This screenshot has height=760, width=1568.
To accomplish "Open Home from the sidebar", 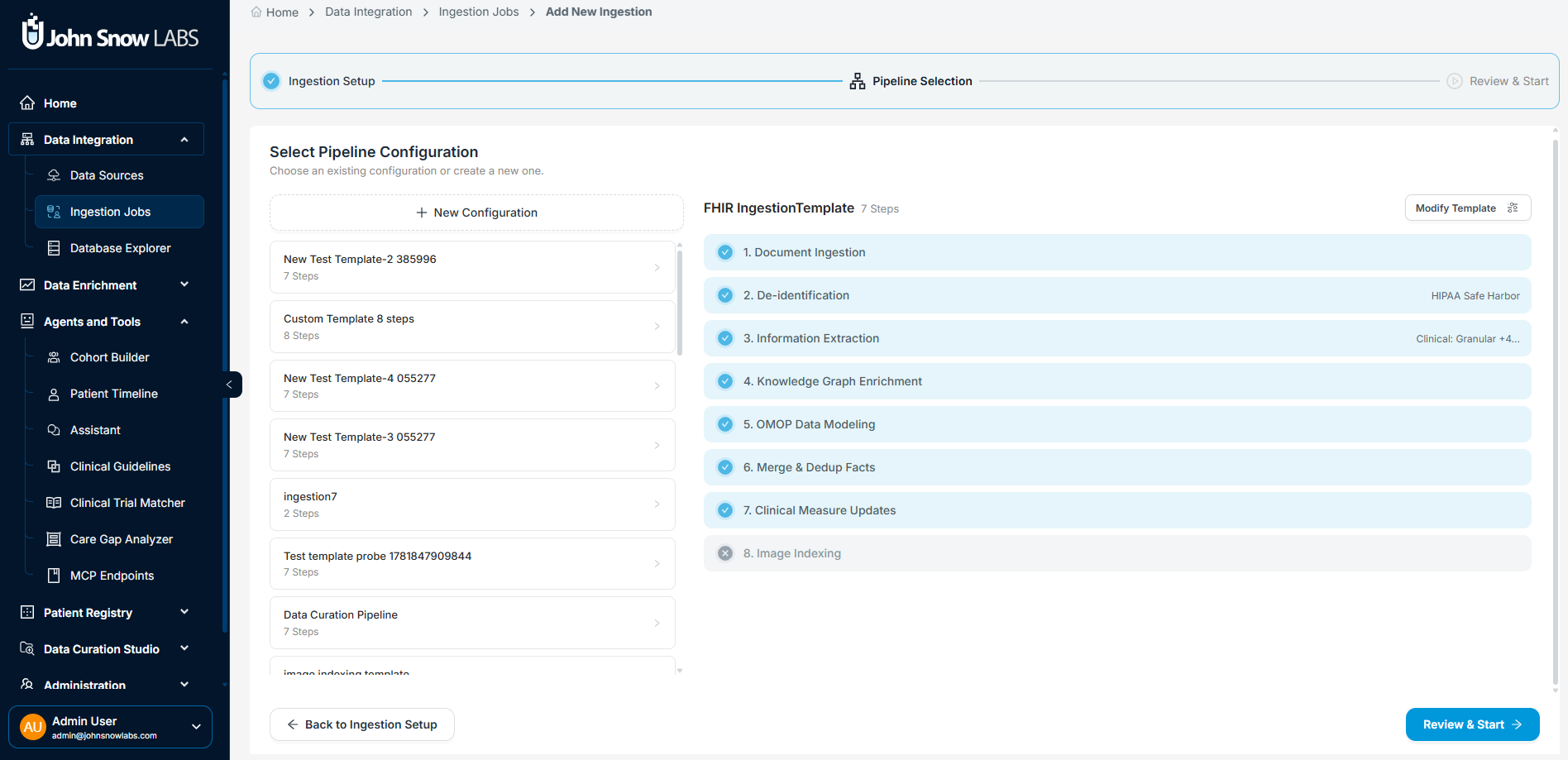I will pyautogui.click(x=60, y=103).
